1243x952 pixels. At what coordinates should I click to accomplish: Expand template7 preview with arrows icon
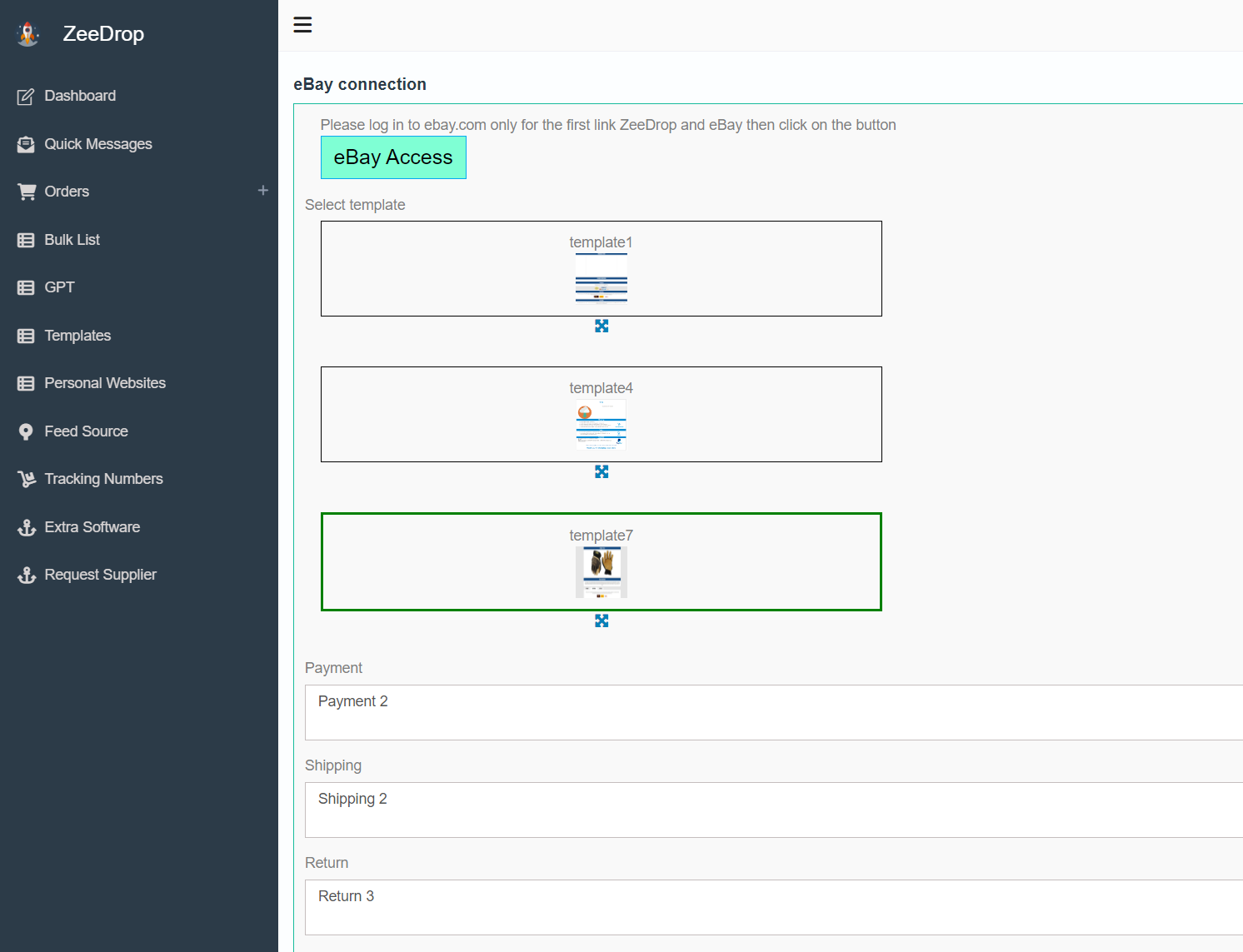[x=602, y=621]
